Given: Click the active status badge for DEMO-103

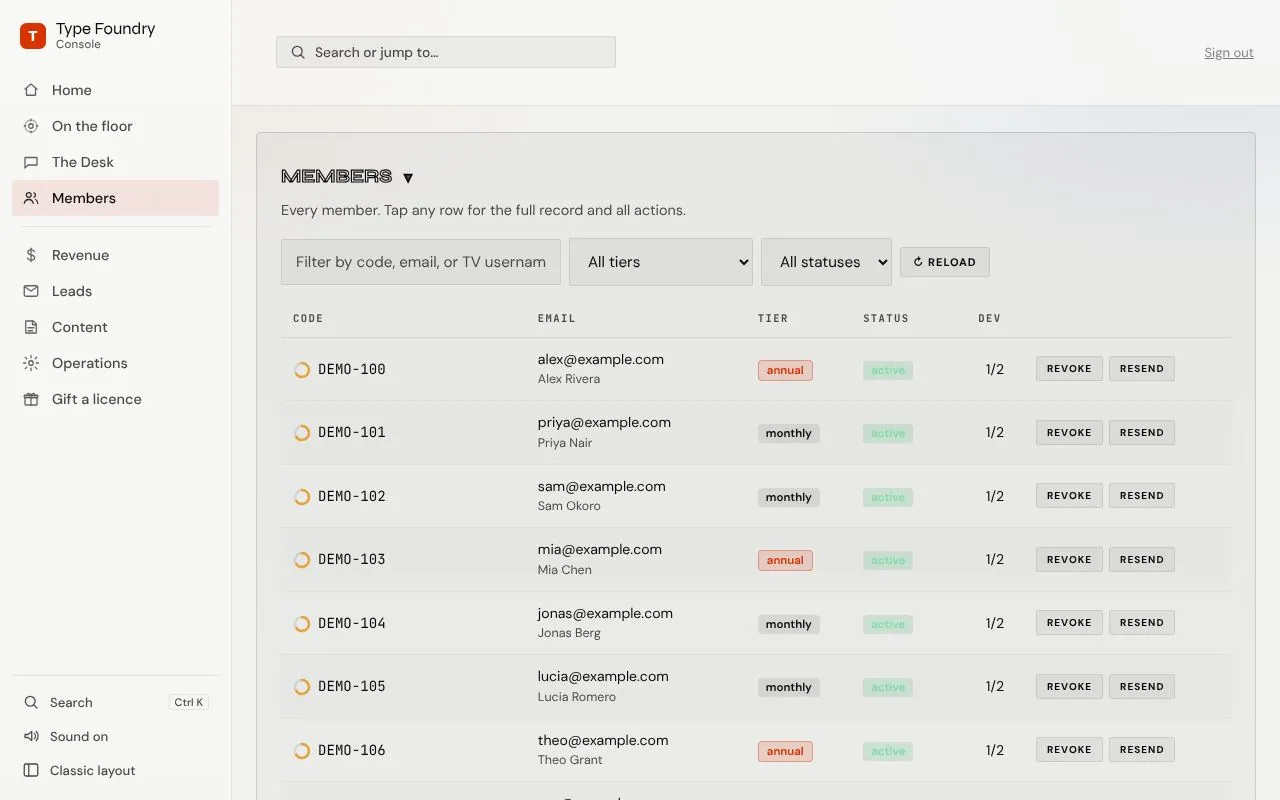Looking at the screenshot, I should (888, 561).
